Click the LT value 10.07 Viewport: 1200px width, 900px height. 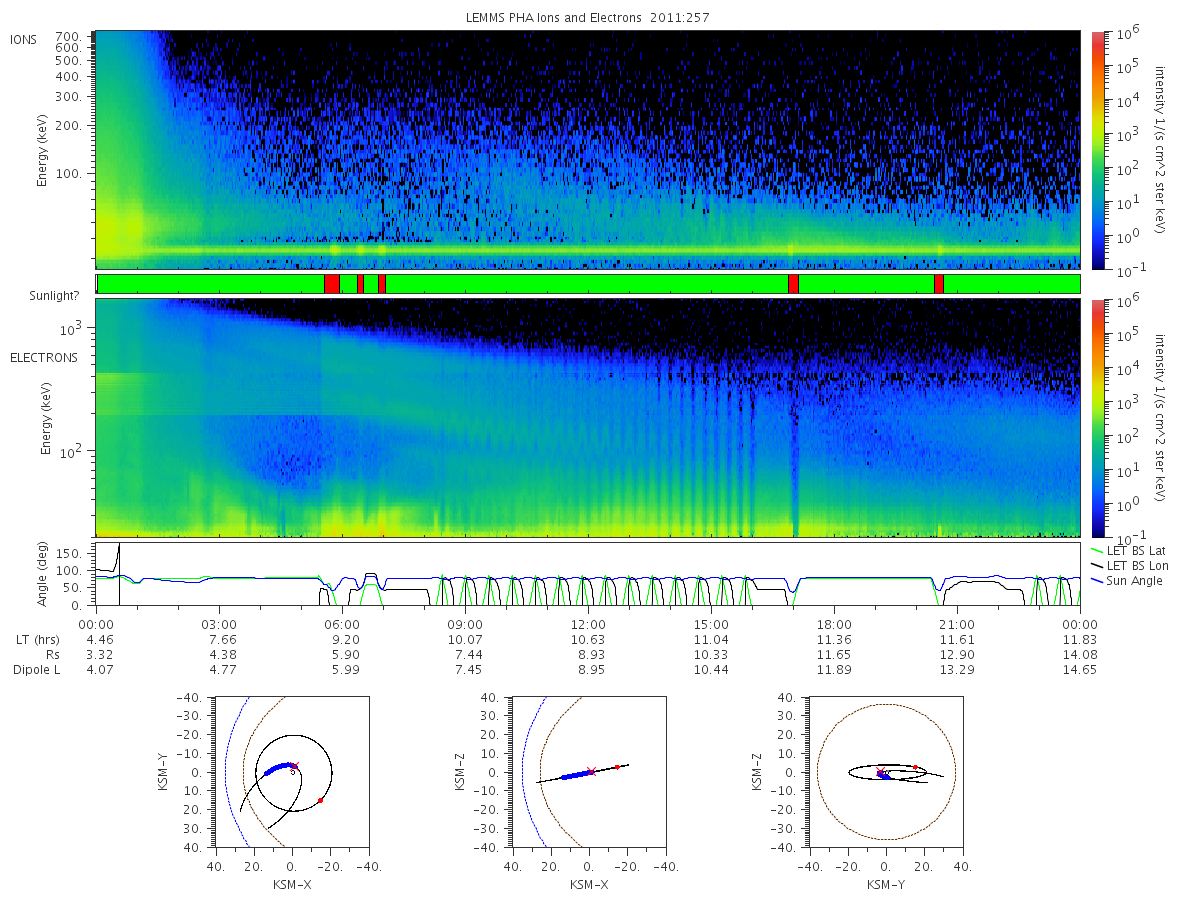465,640
